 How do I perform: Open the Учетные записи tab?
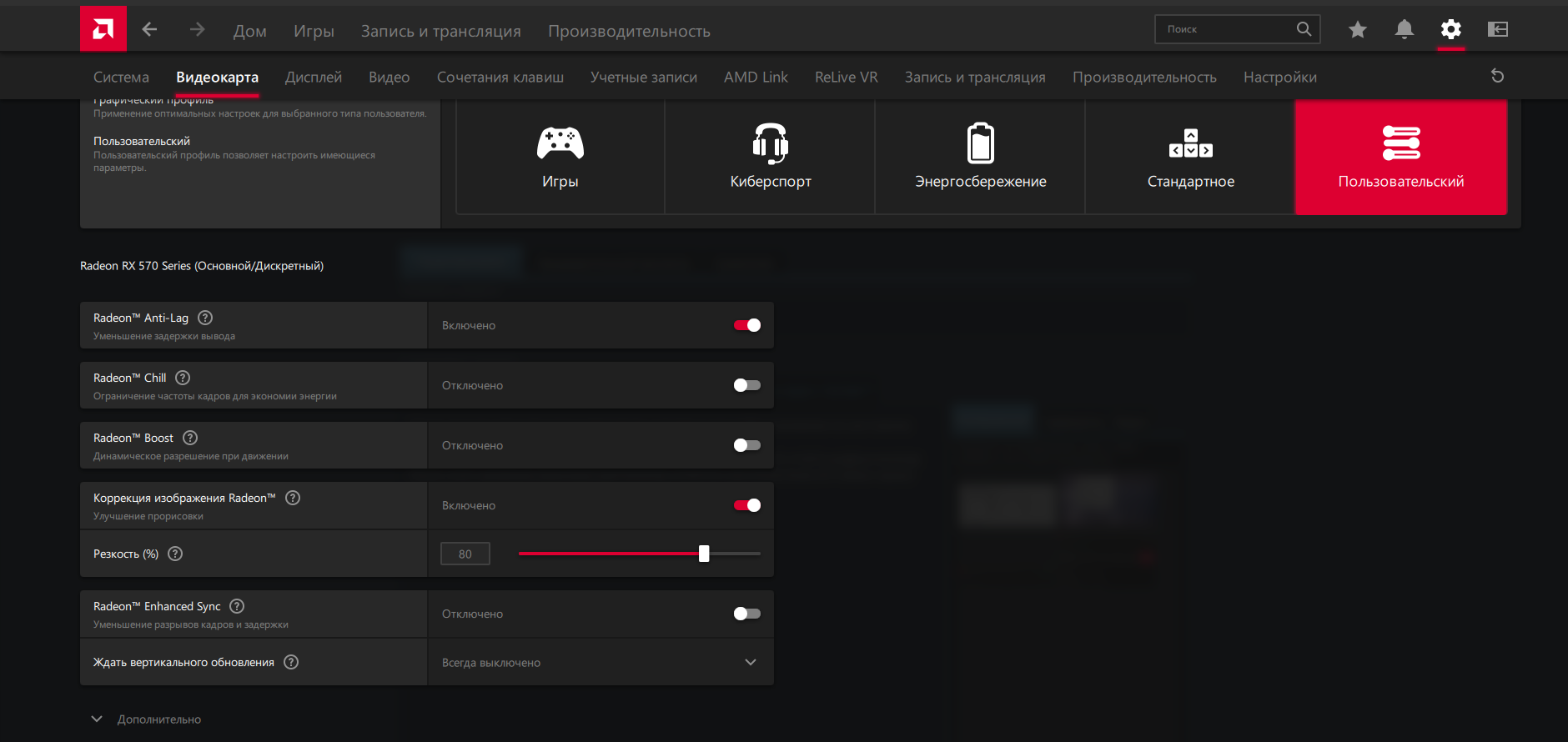pyautogui.click(x=644, y=77)
